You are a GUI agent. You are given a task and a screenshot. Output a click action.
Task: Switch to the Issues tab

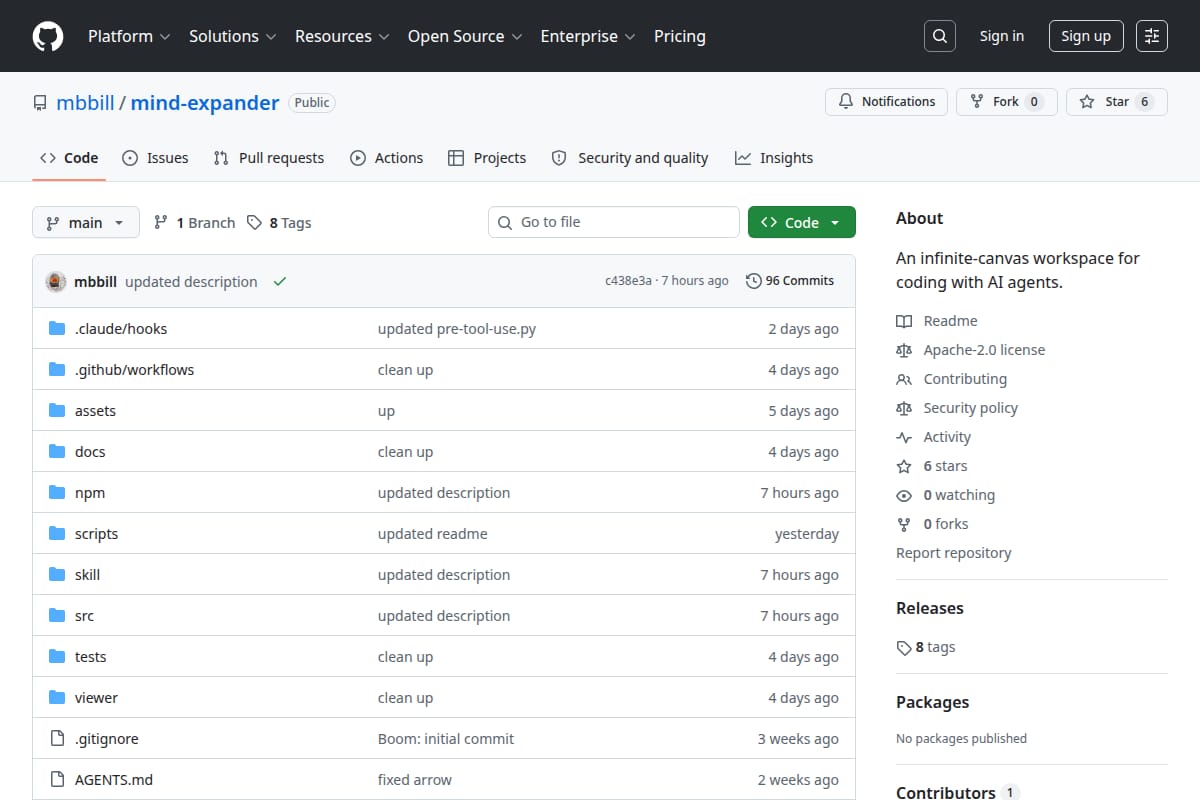[155, 158]
